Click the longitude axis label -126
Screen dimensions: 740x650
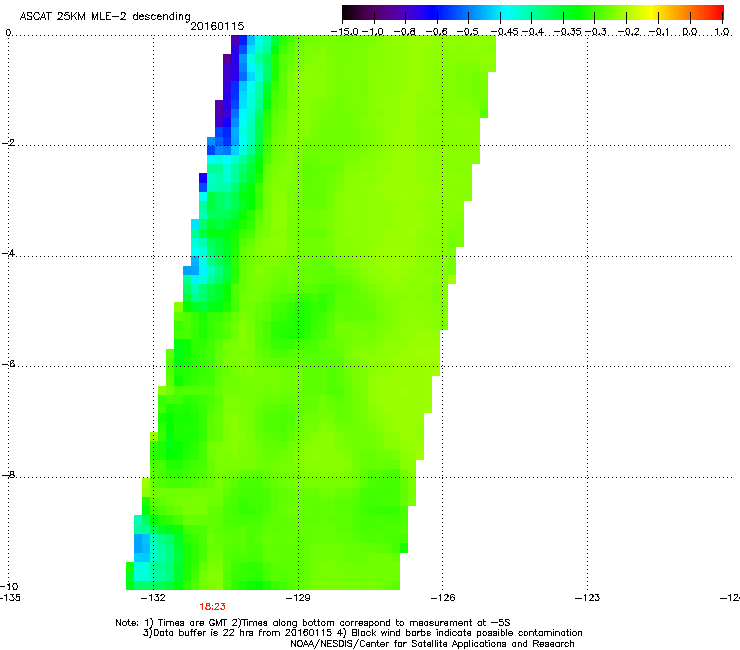[x=443, y=598]
